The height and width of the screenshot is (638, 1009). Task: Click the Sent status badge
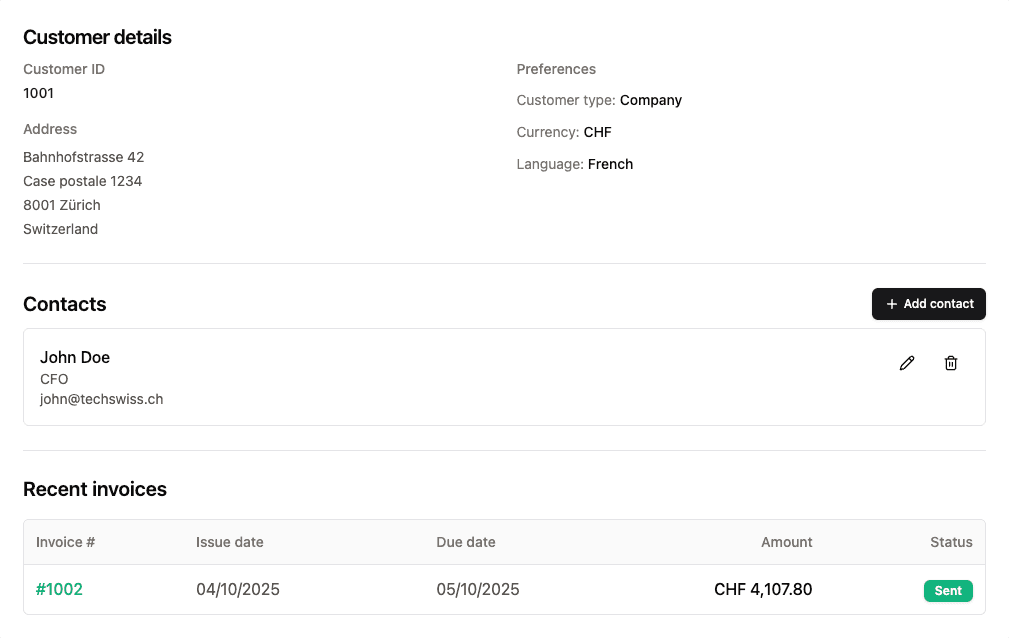click(947, 591)
